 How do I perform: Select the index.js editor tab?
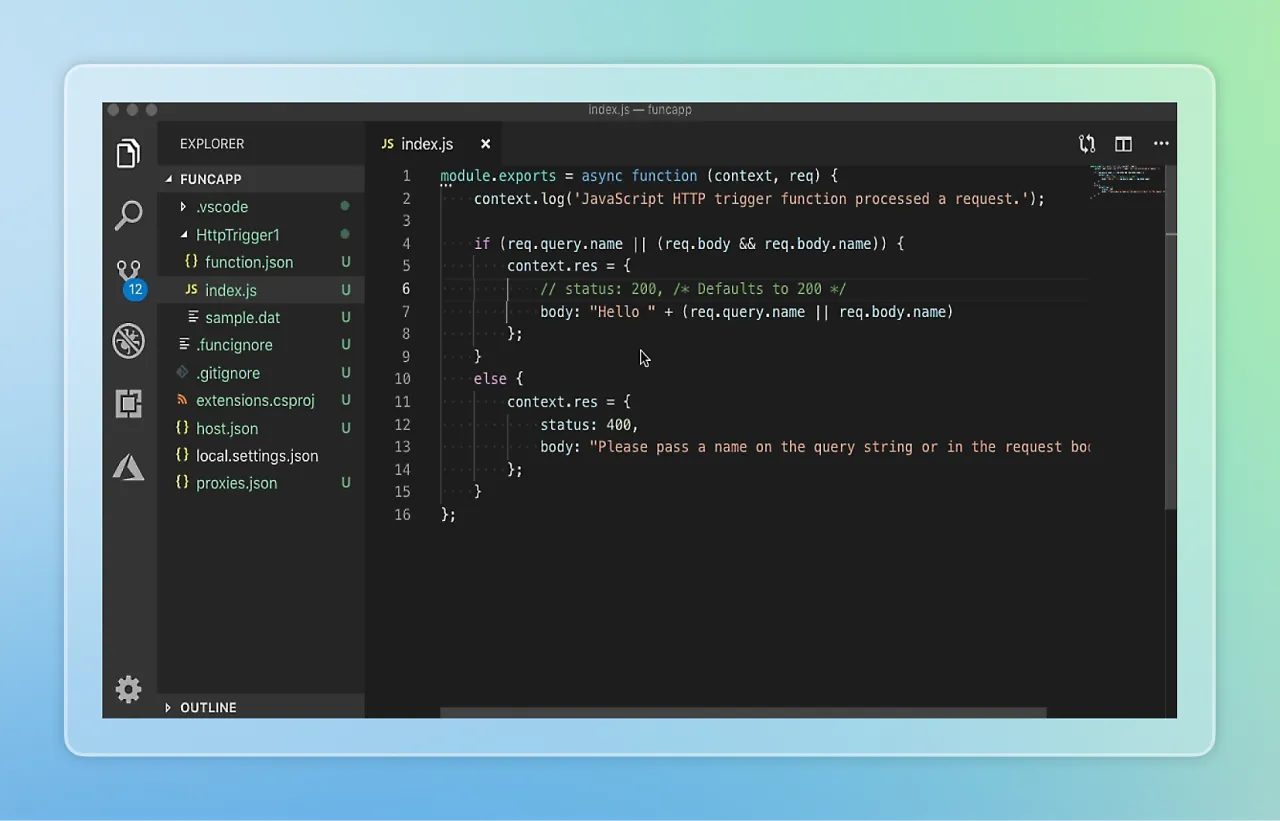(427, 143)
